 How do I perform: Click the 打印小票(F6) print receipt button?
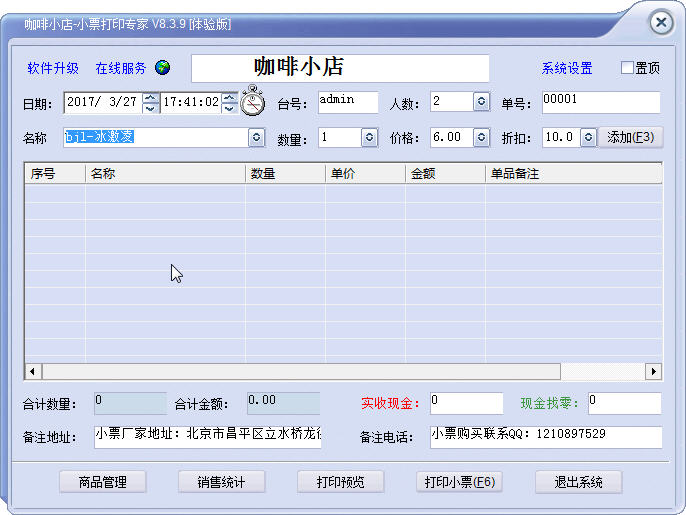459,482
